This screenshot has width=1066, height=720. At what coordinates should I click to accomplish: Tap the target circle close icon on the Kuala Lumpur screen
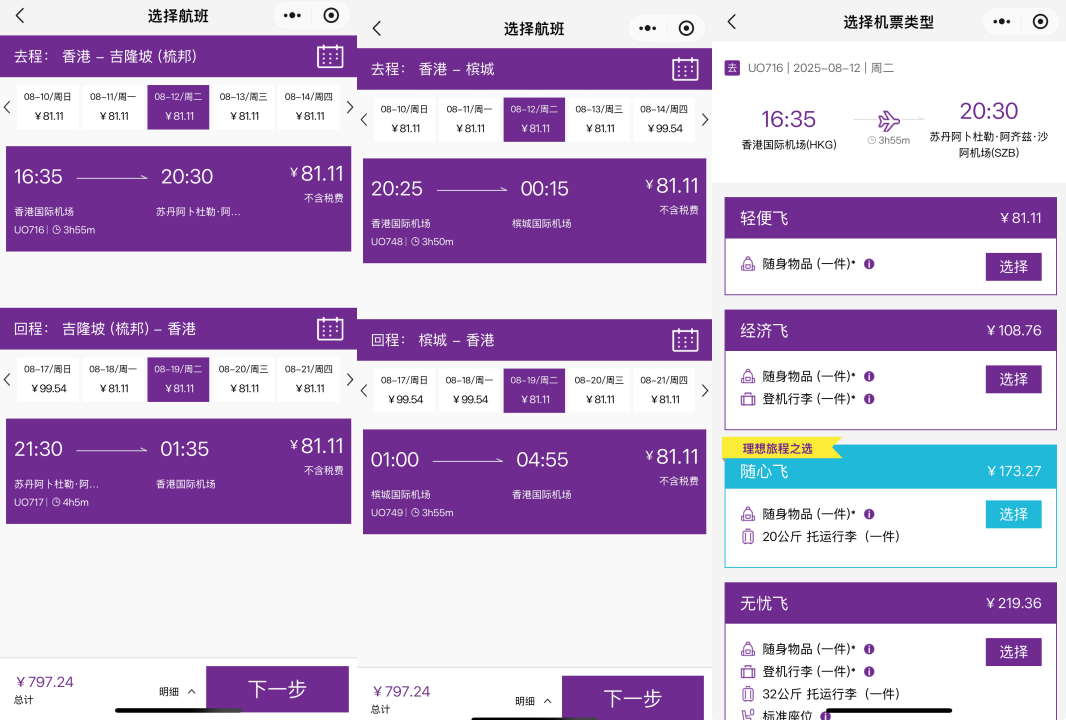click(331, 15)
